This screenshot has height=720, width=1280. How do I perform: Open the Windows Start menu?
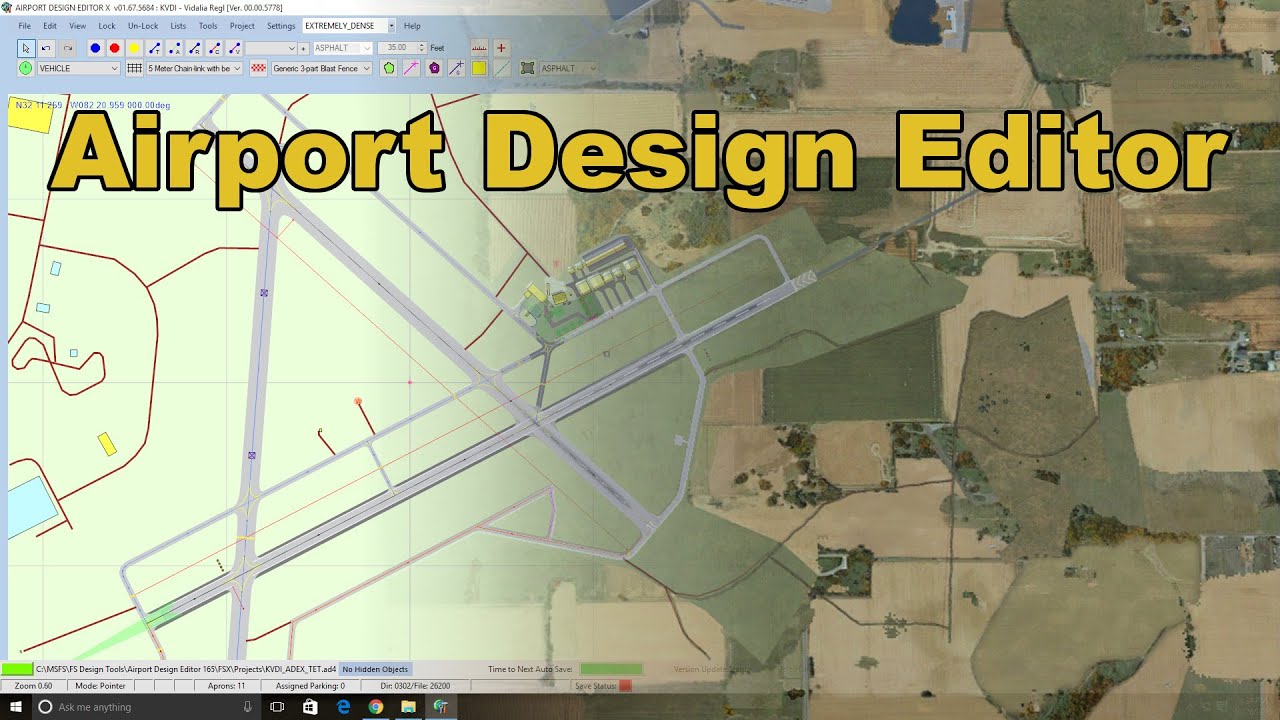pyautogui.click(x=17, y=707)
